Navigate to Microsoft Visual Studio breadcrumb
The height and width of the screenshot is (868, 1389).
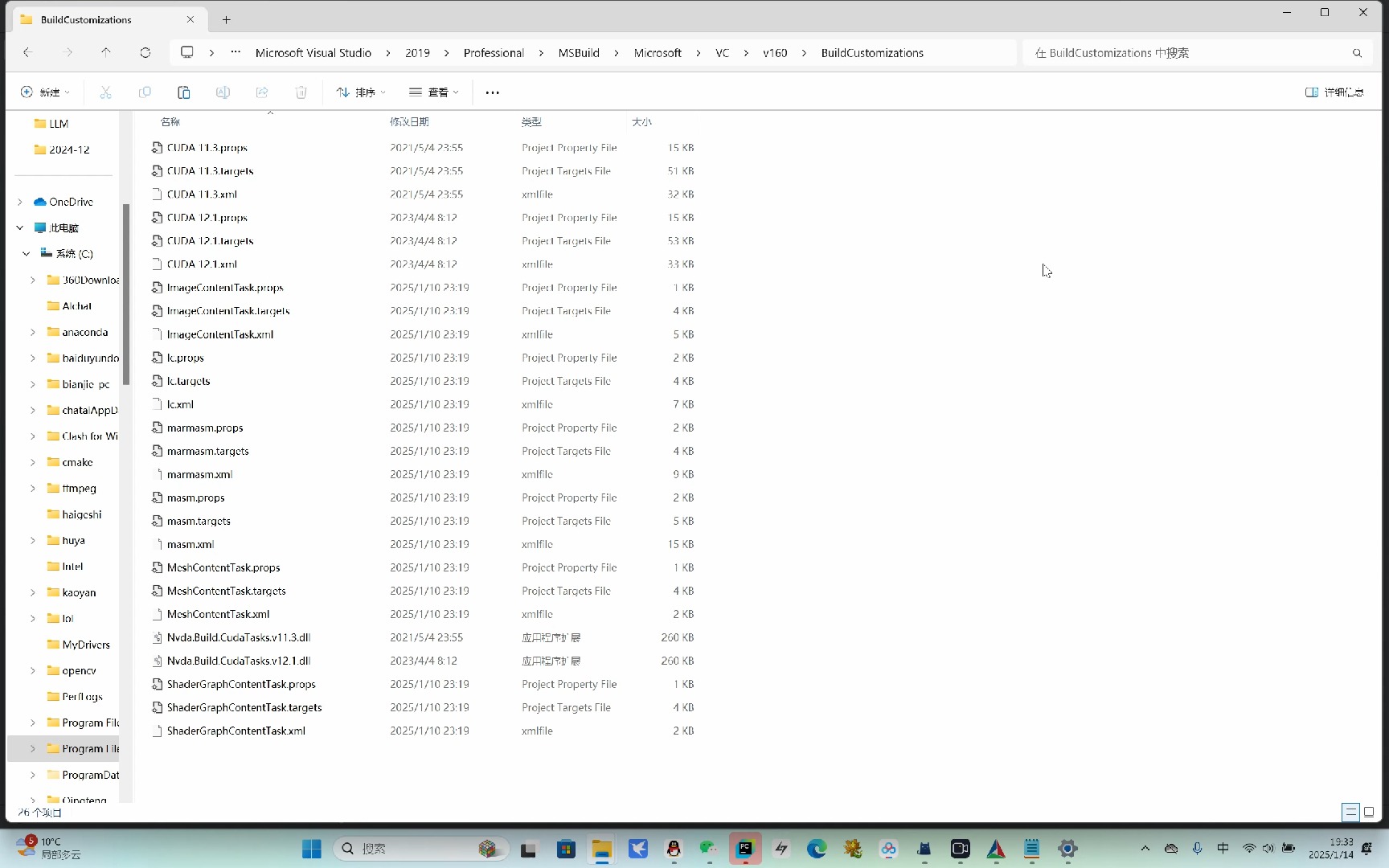[x=313, y=53]
